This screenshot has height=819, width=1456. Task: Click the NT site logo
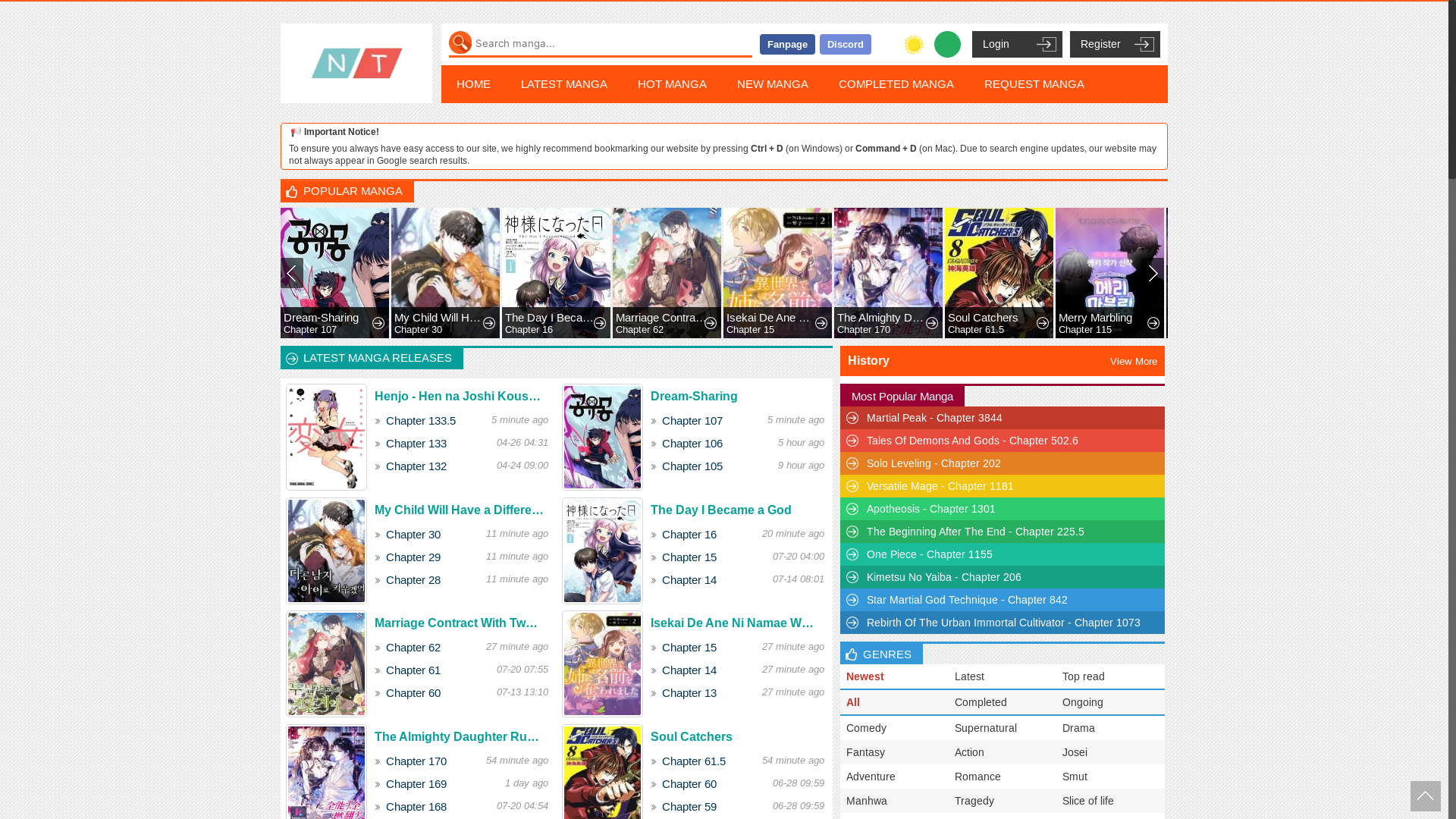pyautogui.click(x=356, y=63)
